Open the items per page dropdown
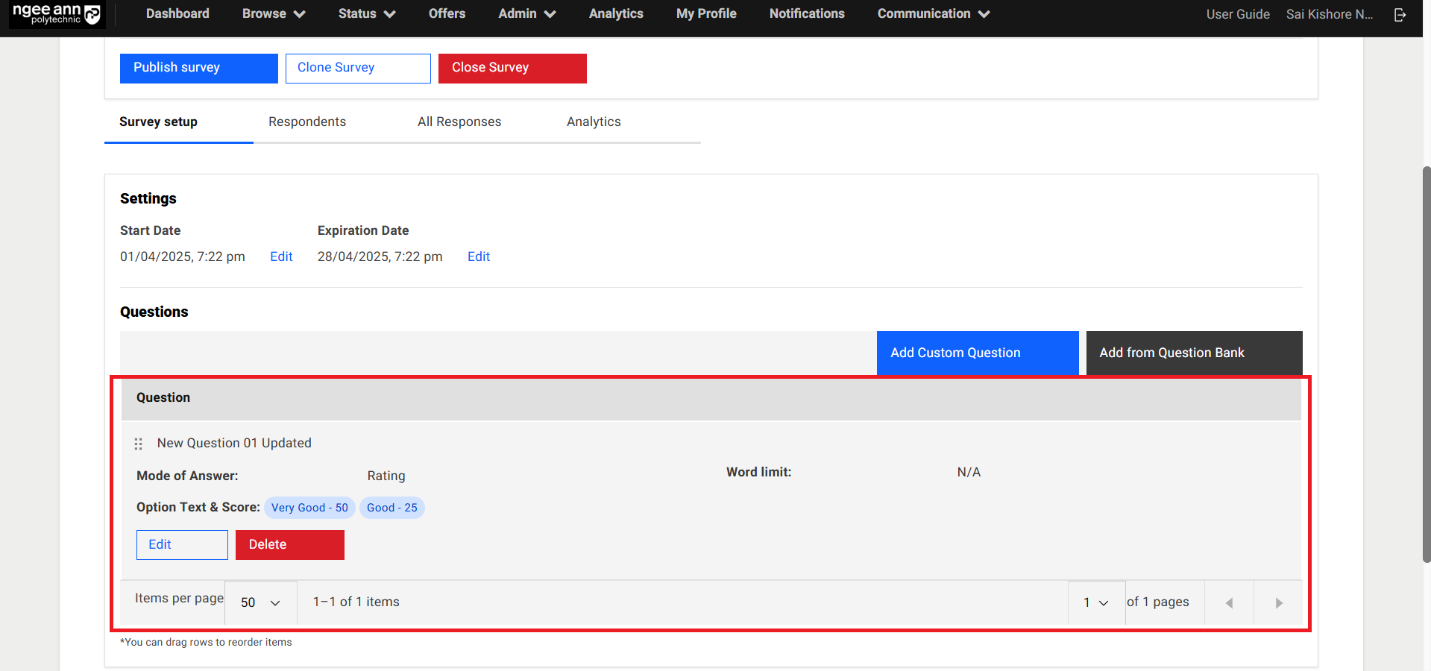 pyautogui.click(x=261, y=603)
